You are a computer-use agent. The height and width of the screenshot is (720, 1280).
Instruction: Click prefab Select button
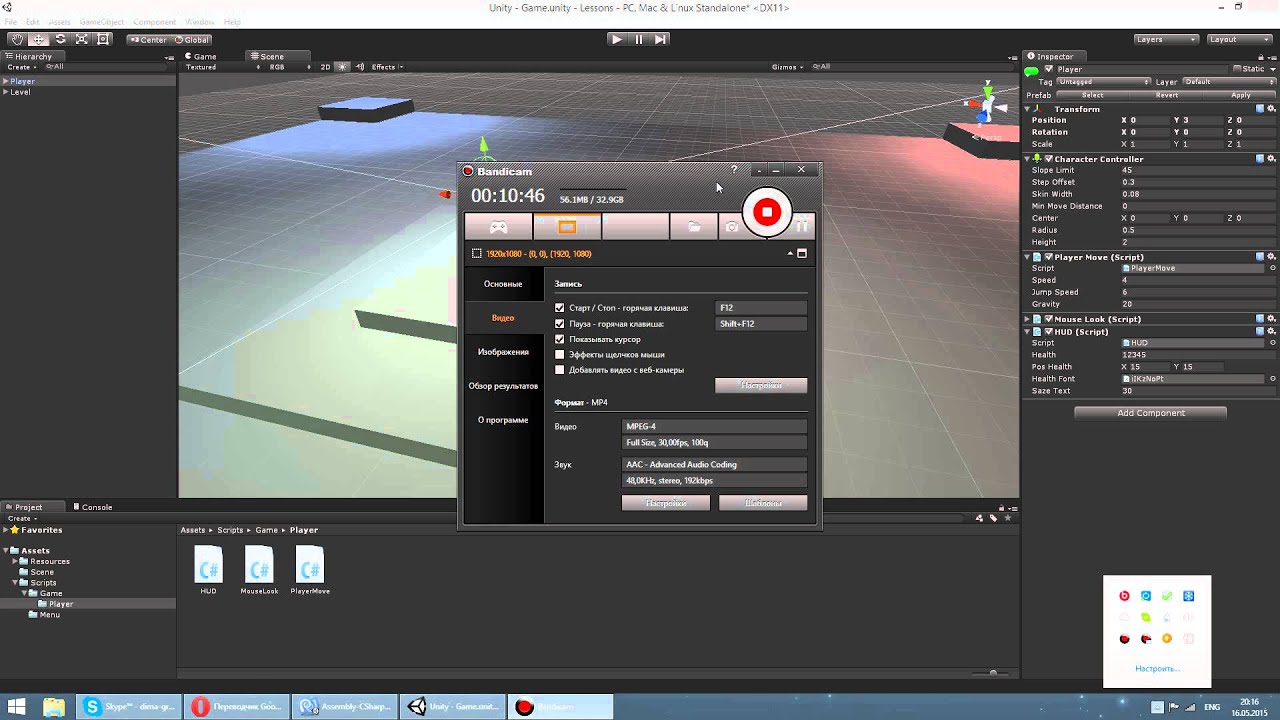click(1093, 95)
